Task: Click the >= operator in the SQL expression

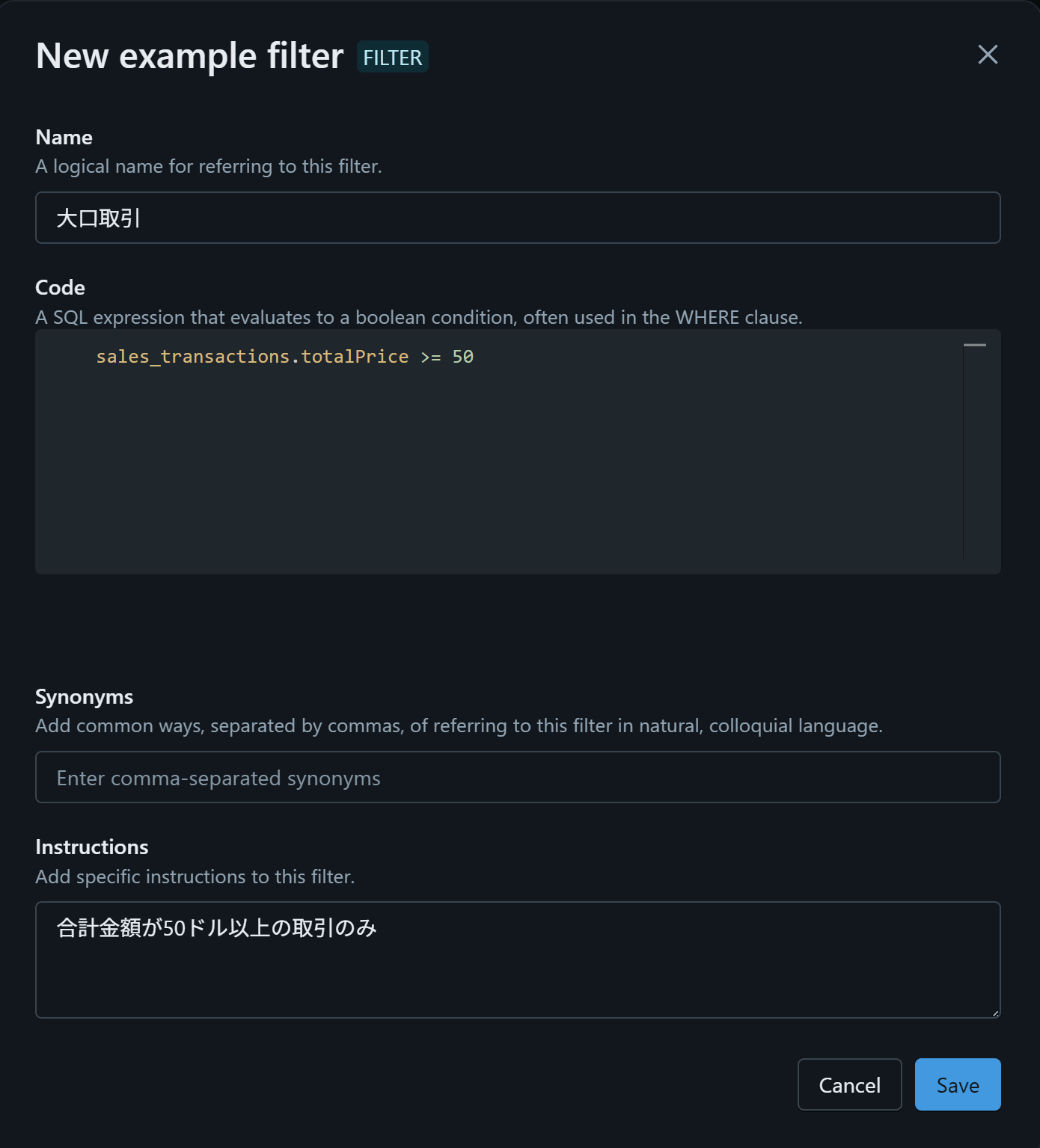Action: [430, 357]
